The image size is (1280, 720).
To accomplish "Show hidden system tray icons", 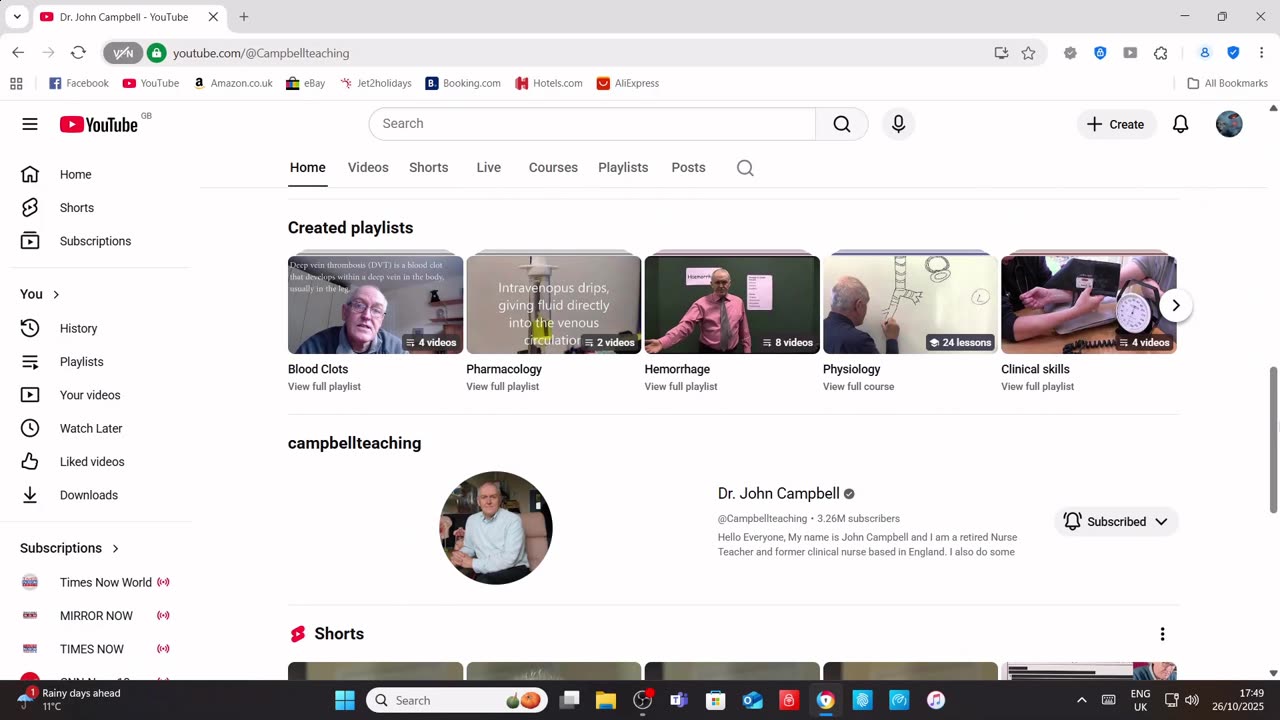I will coord(1081,700).
